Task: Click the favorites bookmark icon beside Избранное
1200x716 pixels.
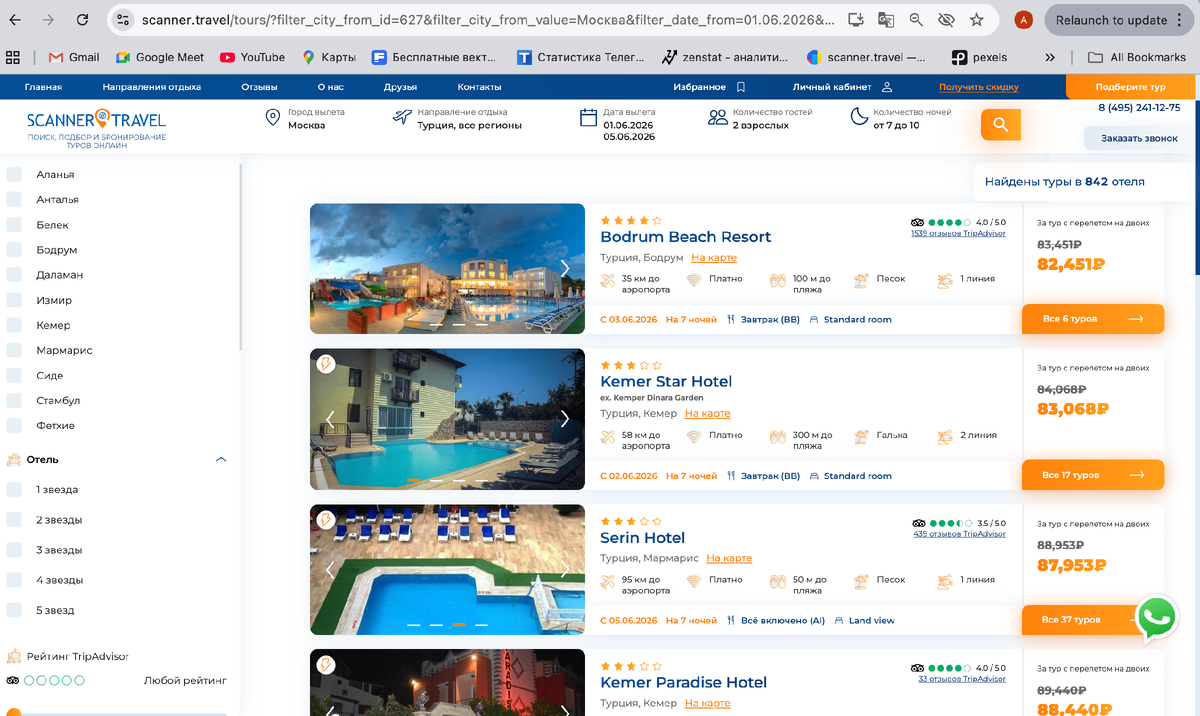Action: point(741,87)
